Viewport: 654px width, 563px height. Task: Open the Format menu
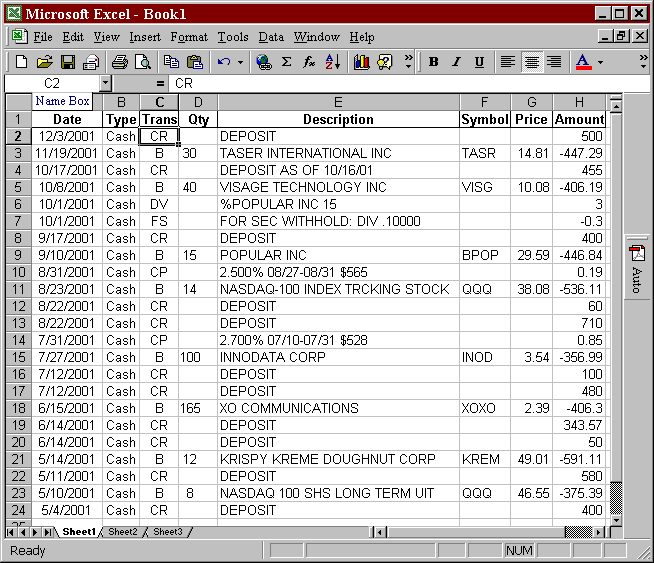click(x=189, y=37)
